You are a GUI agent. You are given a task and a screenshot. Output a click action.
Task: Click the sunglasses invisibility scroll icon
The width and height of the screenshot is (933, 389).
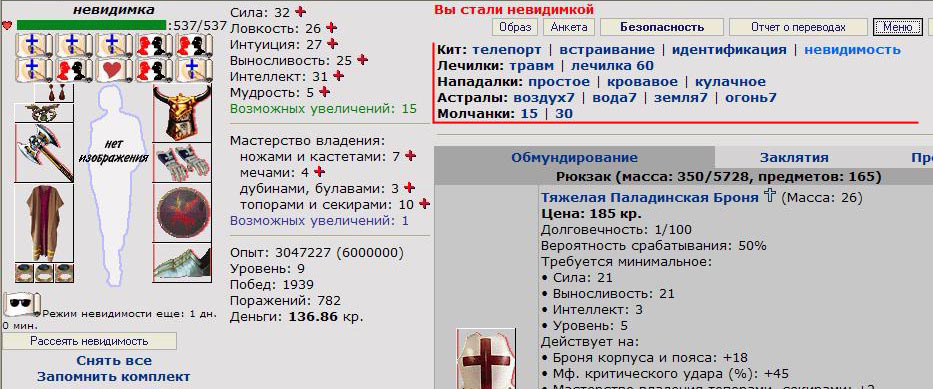21,304
